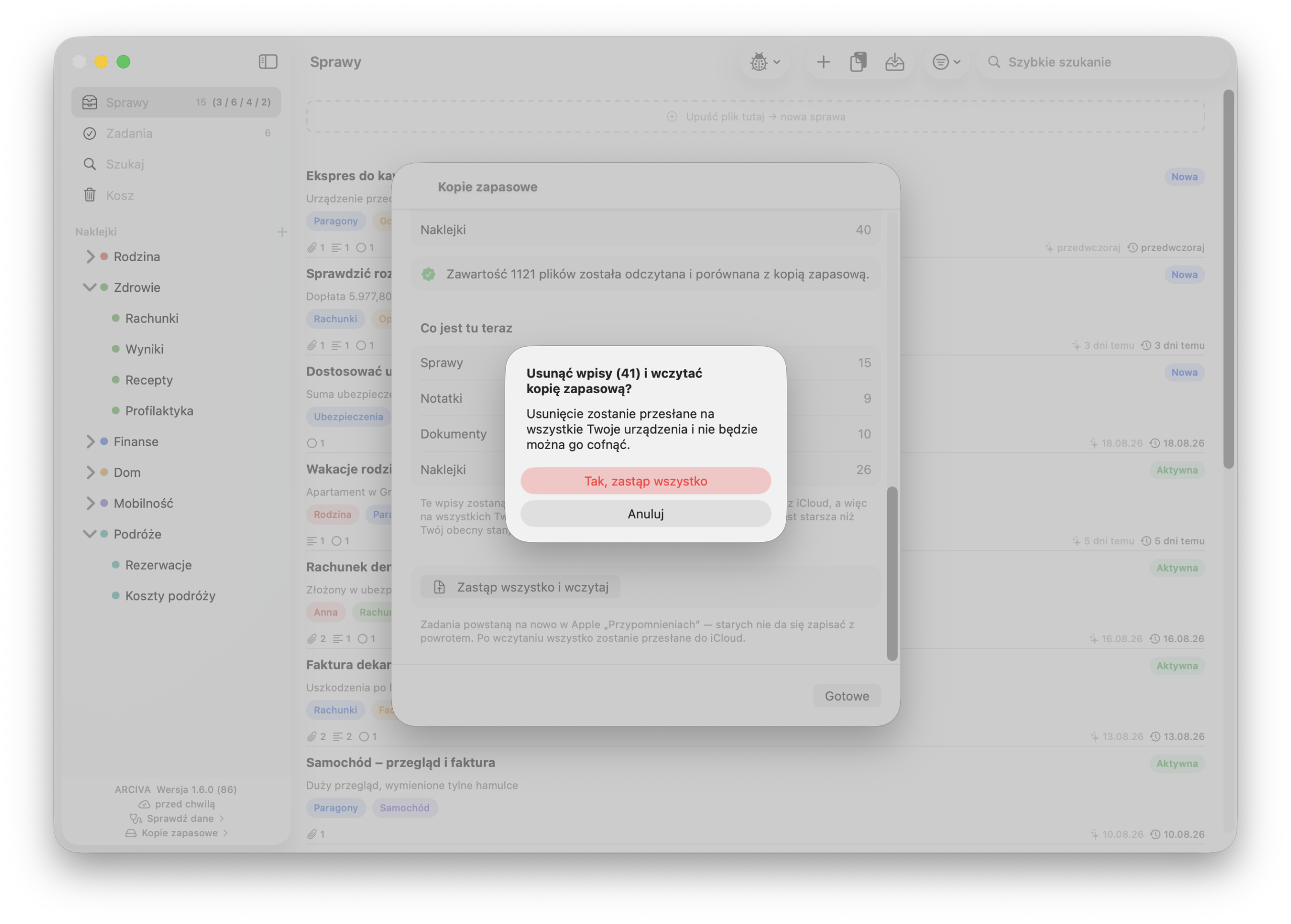The width and height of the screenshot is (1291, 924).
Task: Click the Nowa badge on Ekspres case
Action: [1184, 176]
